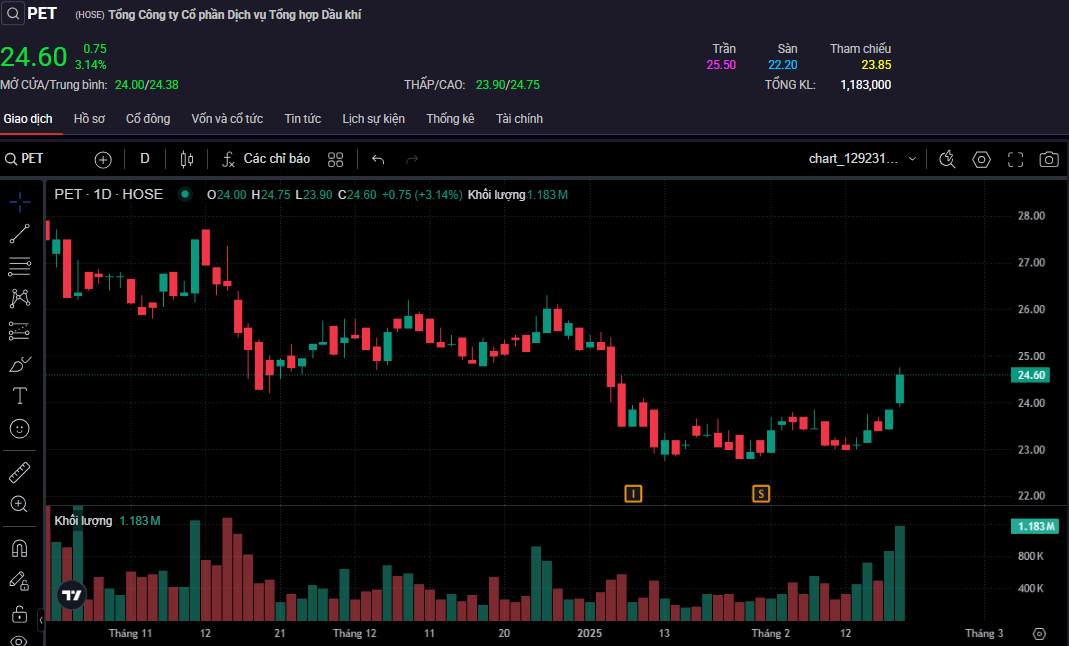Pick the ruler measure tool
This screenshot has width=1069, height=646.
19,471
